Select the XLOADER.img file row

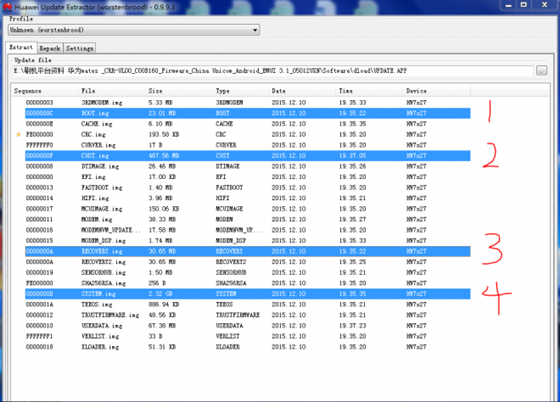(248, 347)
